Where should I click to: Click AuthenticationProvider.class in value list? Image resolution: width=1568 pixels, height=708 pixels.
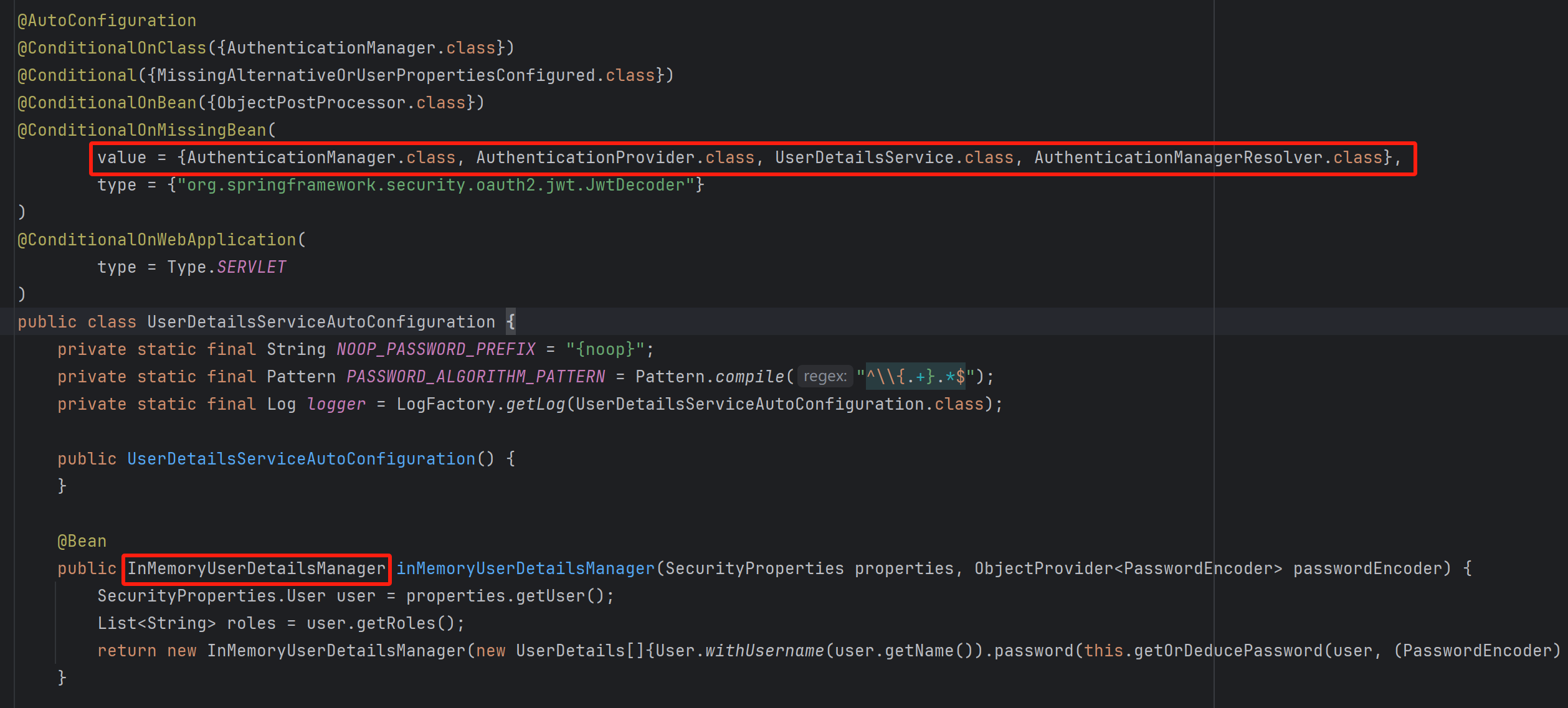coord(615,158)
